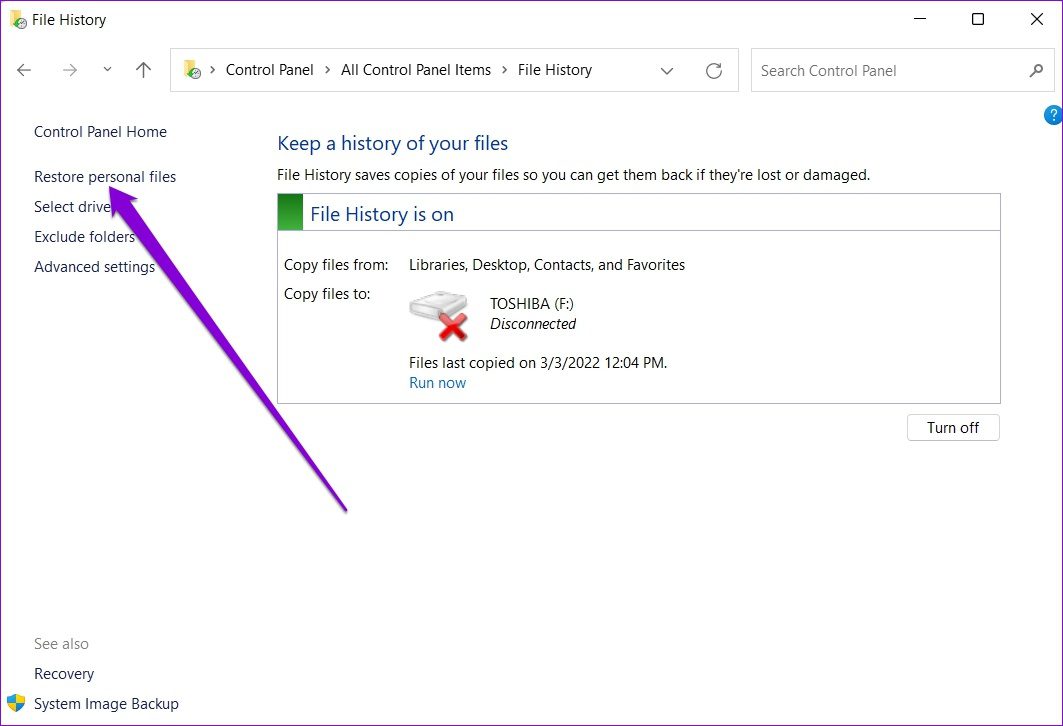Select All Control Panel Items breadcrumb

(416, 70)
